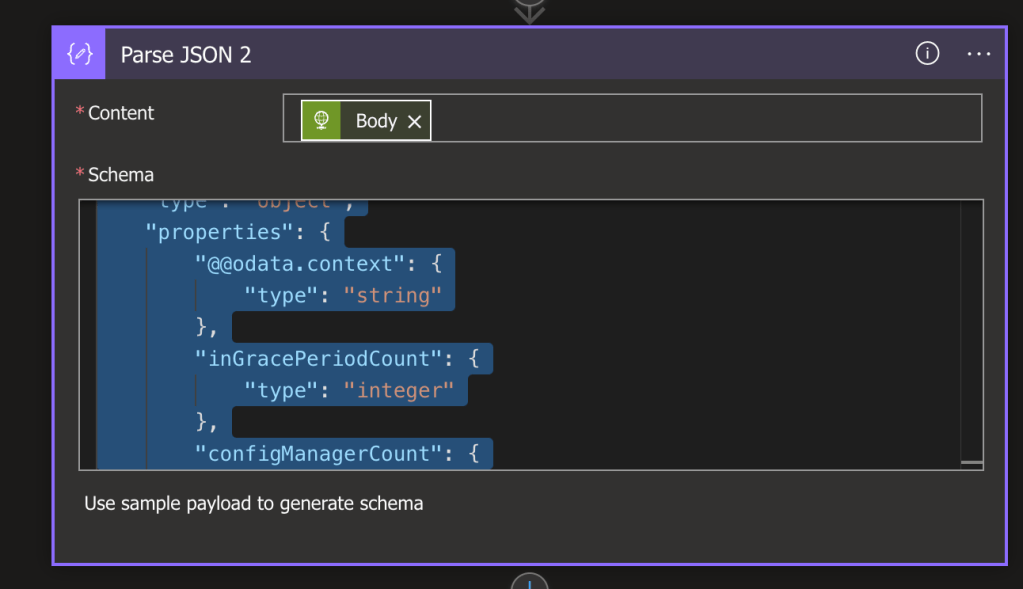Open the ellipsis menu for Parse JSON 2
Viewport: 1023px width, 589px height.
click(978, 54)
